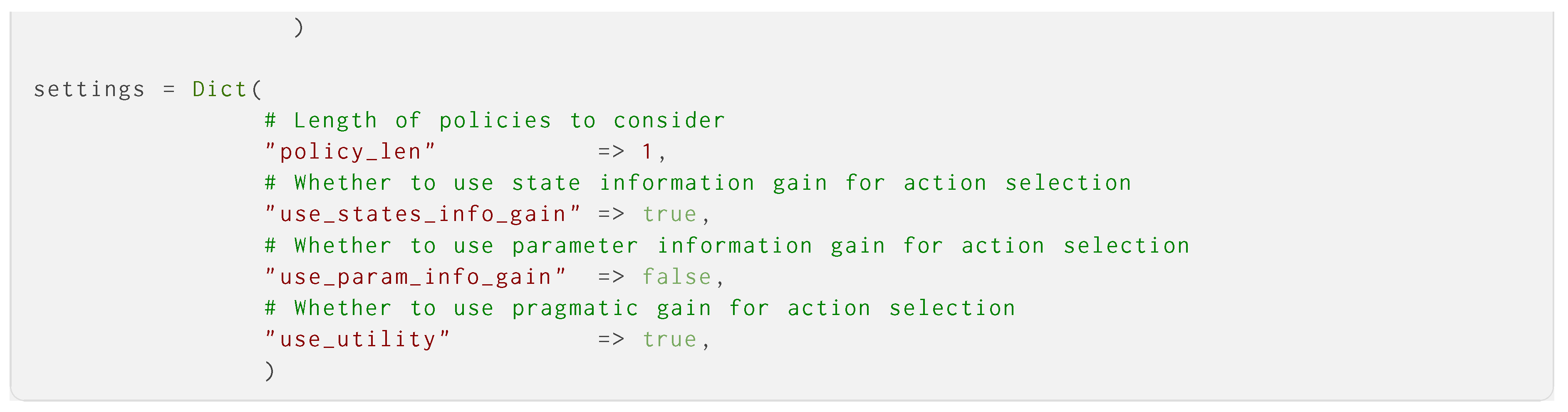Click the arrow operator after "policy_len"
Image resolution: width=1568 pixels, height=412 pixels.
(611, 151)
